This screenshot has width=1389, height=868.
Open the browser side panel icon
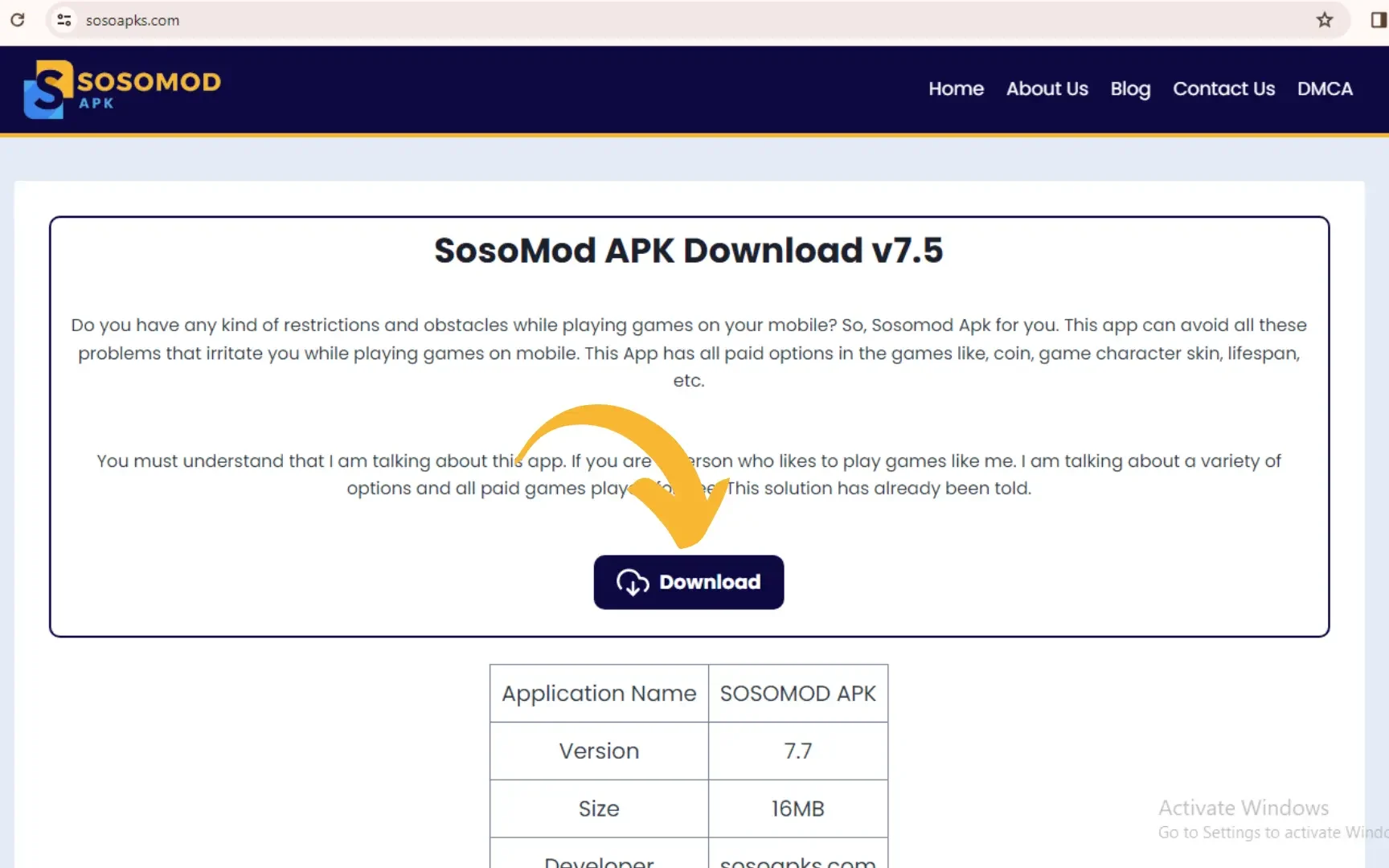(1378, 20)
